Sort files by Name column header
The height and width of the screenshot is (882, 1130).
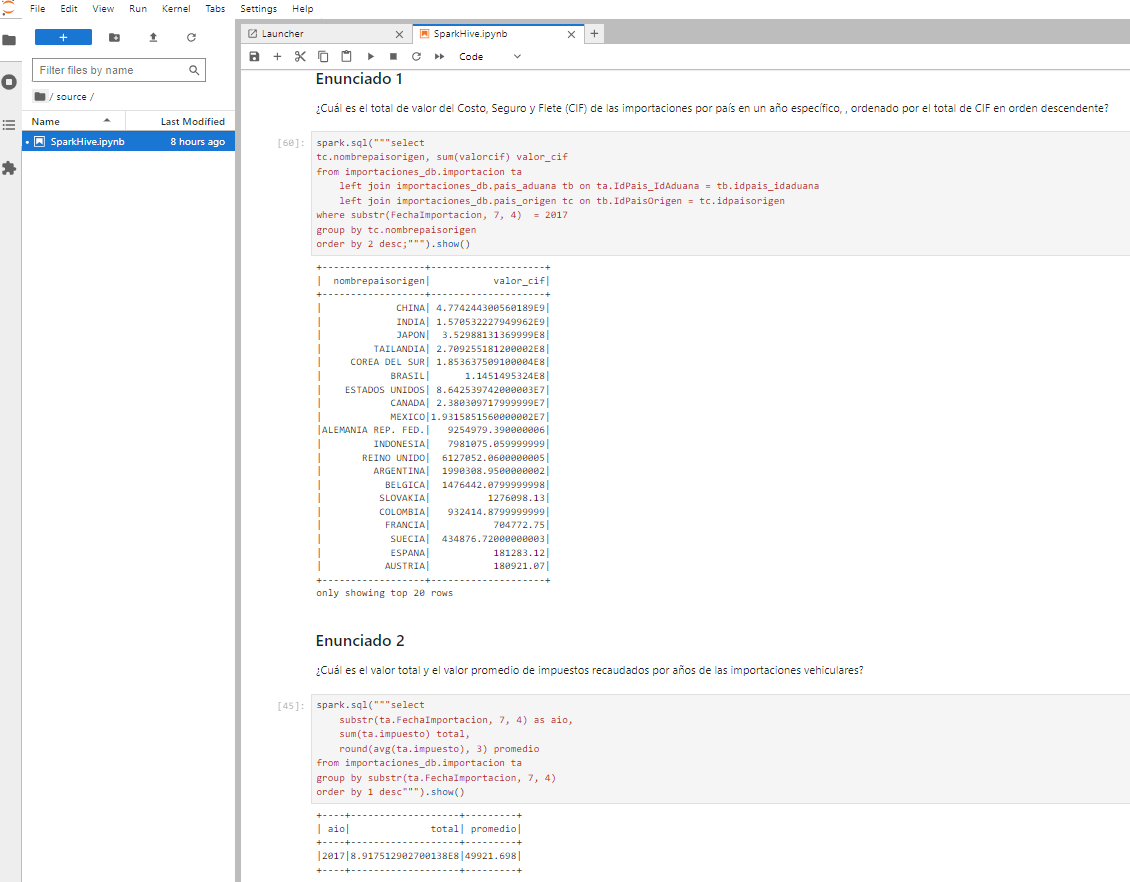click(x=46, y=121)
